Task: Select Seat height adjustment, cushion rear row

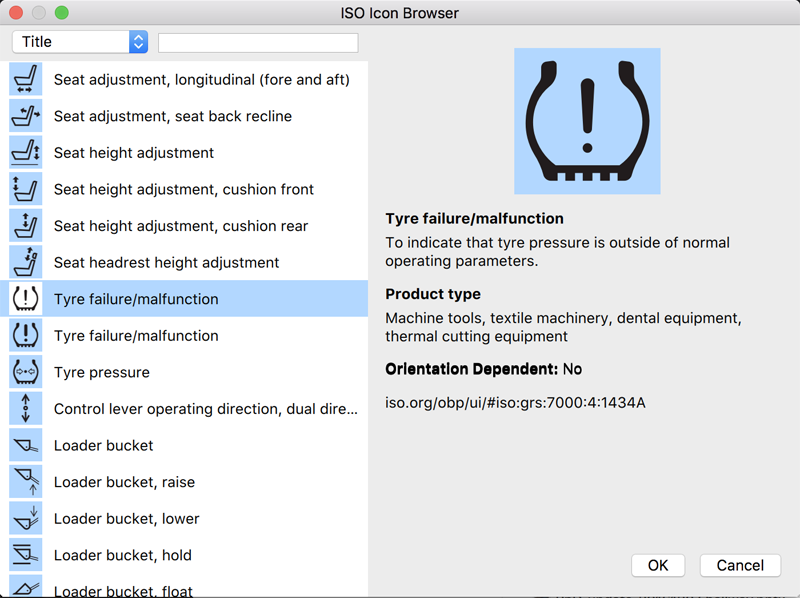Action: (x=181, y=226)
